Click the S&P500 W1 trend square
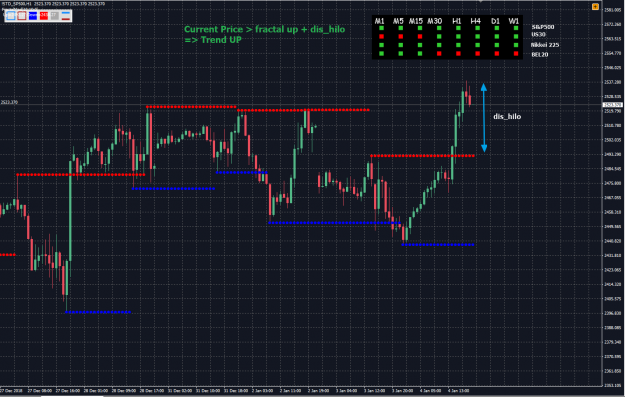The image size is (625, 397). 516,28
